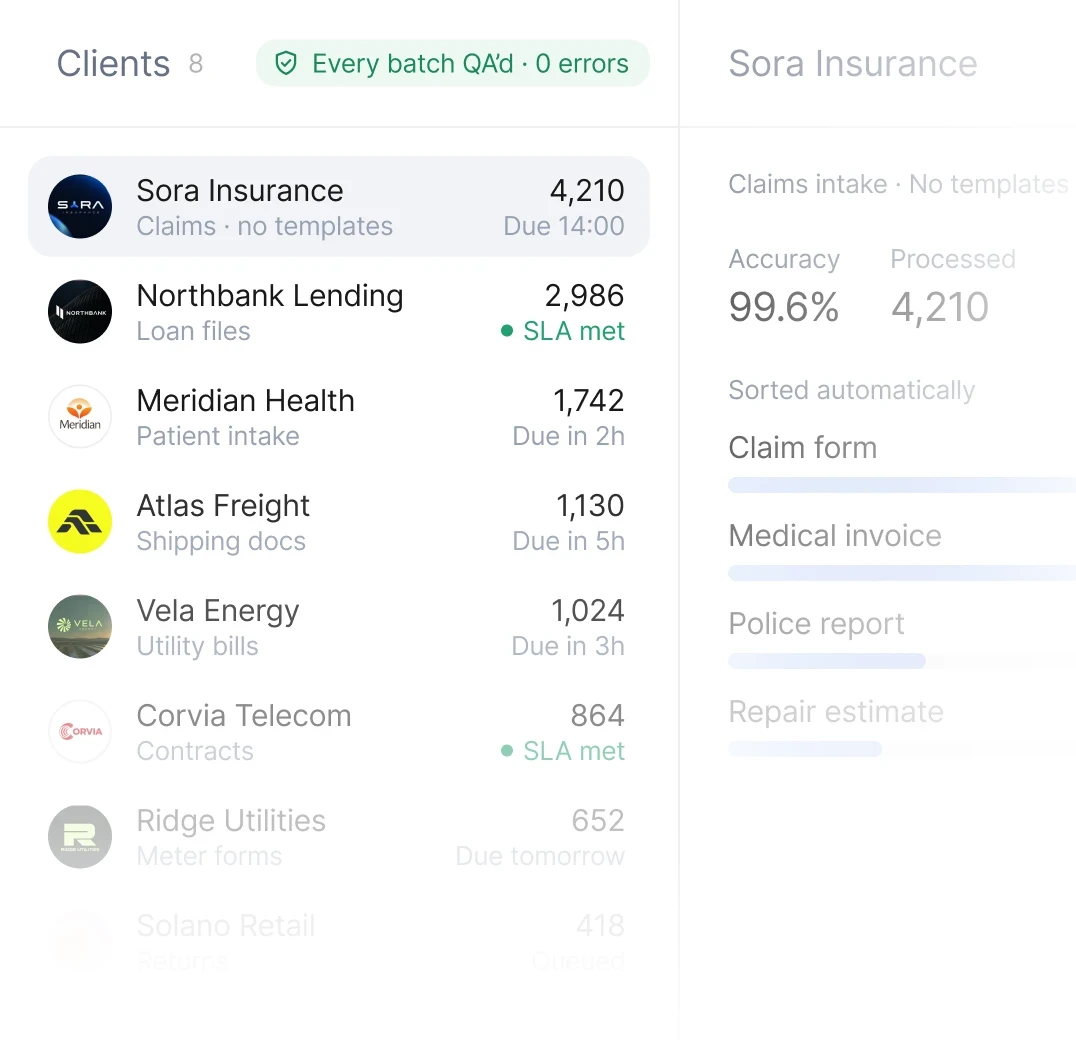The height and width of the screenshot is (1064, 1076).
Task: Open the Every batch QA'd 0 errors badge
Action: click(453, 63)
